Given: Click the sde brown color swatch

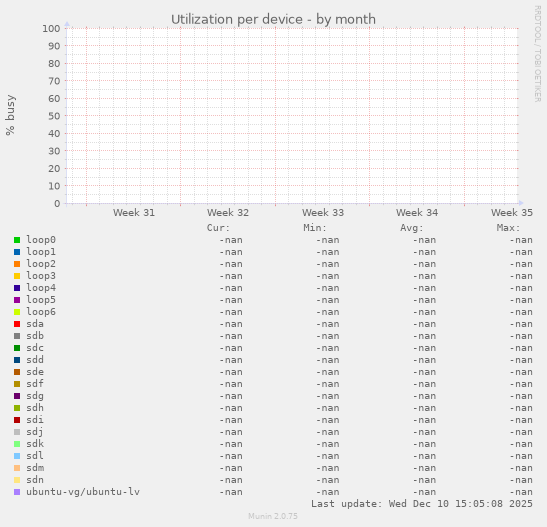Looking at the screenshot, I should 17,372.
